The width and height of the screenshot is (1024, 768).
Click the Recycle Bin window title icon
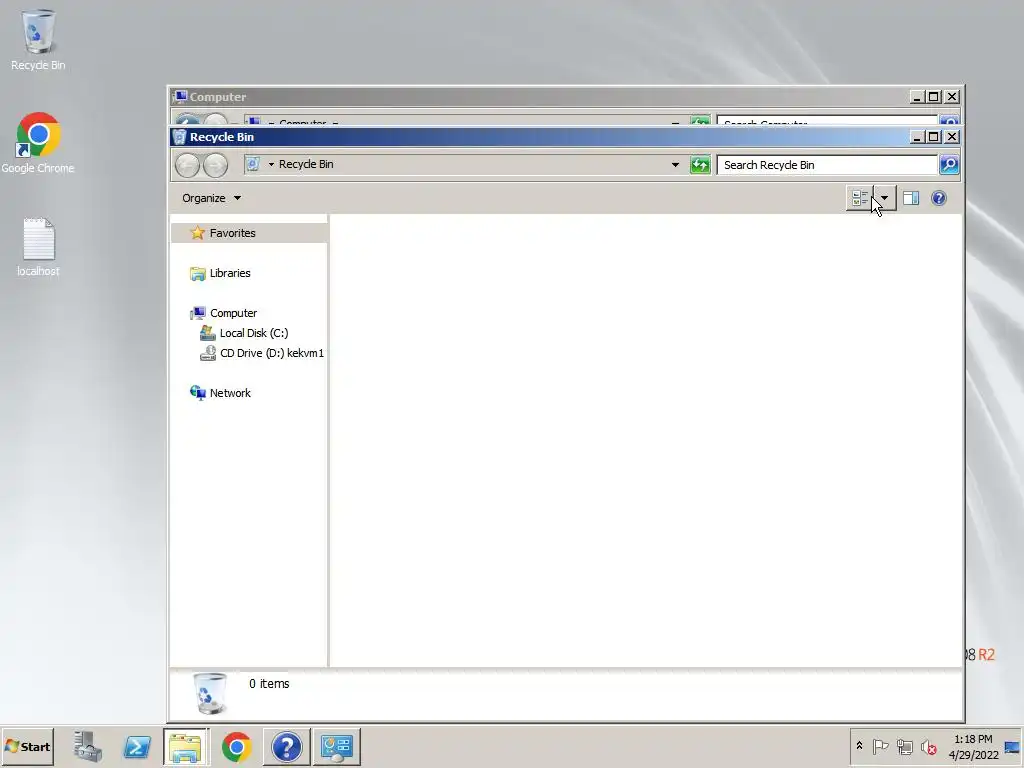click(x=180, y=136)
